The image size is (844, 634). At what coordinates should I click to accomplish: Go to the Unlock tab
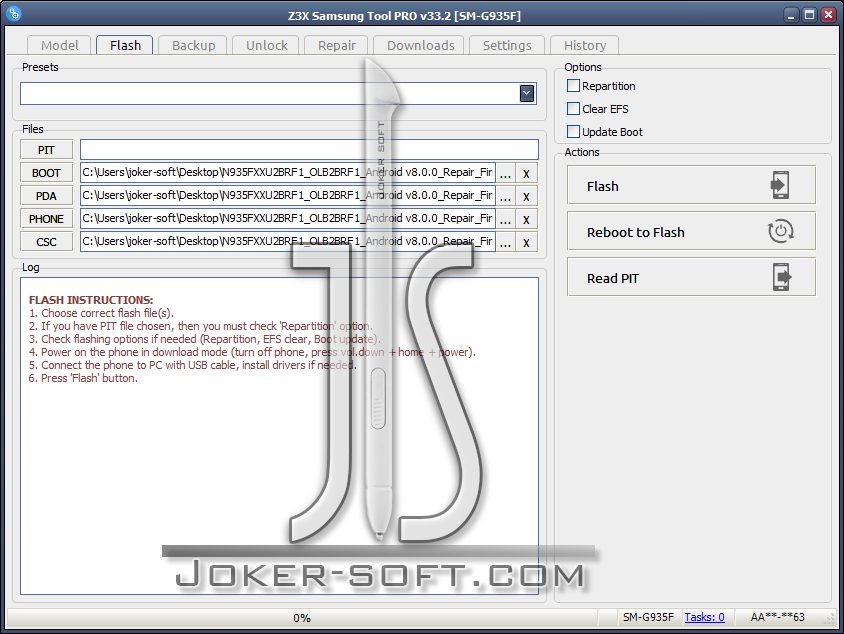266,45
